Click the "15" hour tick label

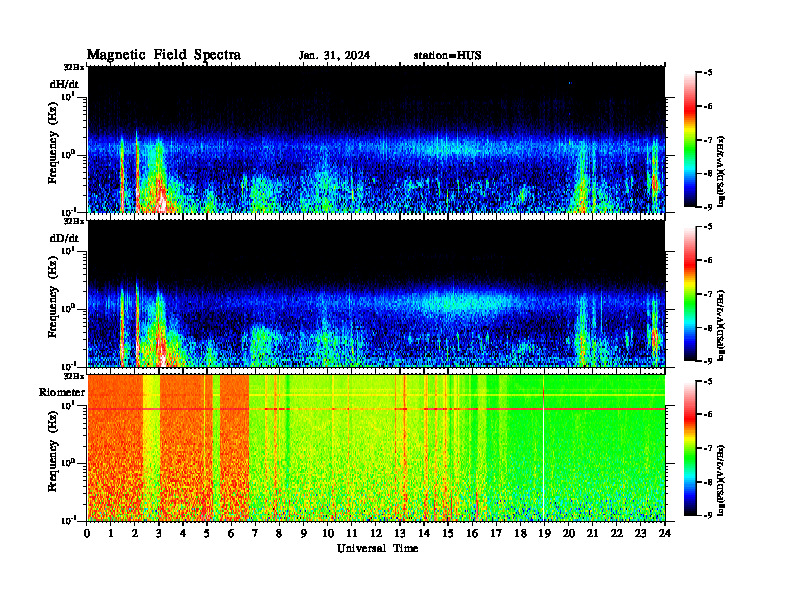448,533
